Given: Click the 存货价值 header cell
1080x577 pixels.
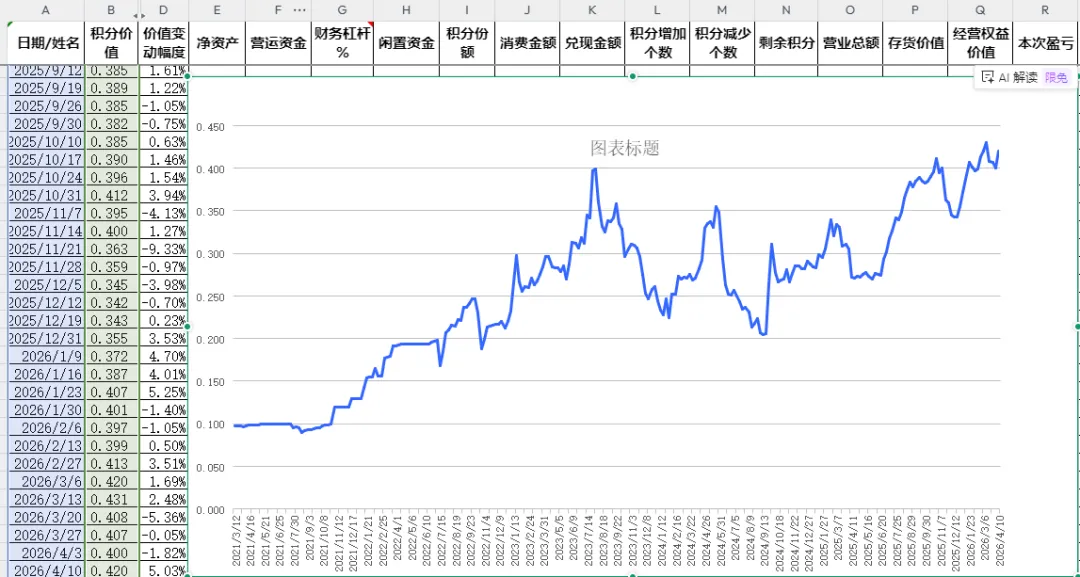Looking at the screenshot, I should (x=915, y=43).
